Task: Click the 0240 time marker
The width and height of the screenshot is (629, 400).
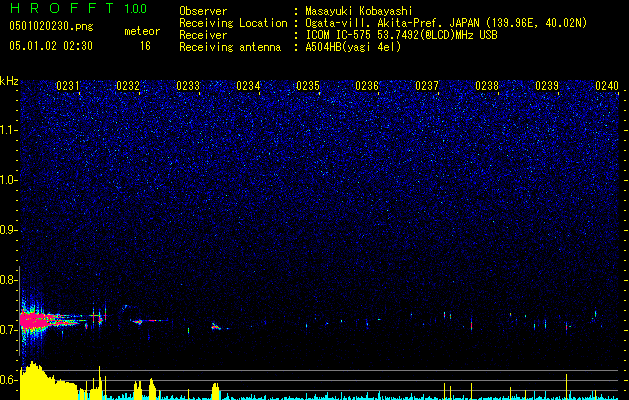Action: (x=607, y=86)
